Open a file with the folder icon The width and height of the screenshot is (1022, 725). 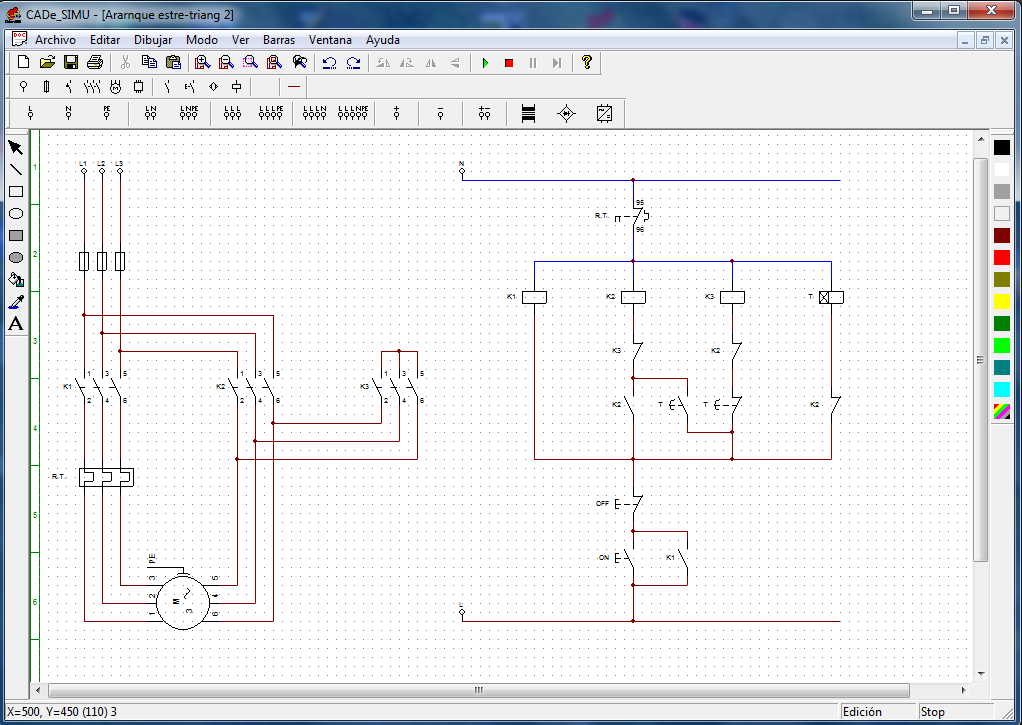click(47, 63)
